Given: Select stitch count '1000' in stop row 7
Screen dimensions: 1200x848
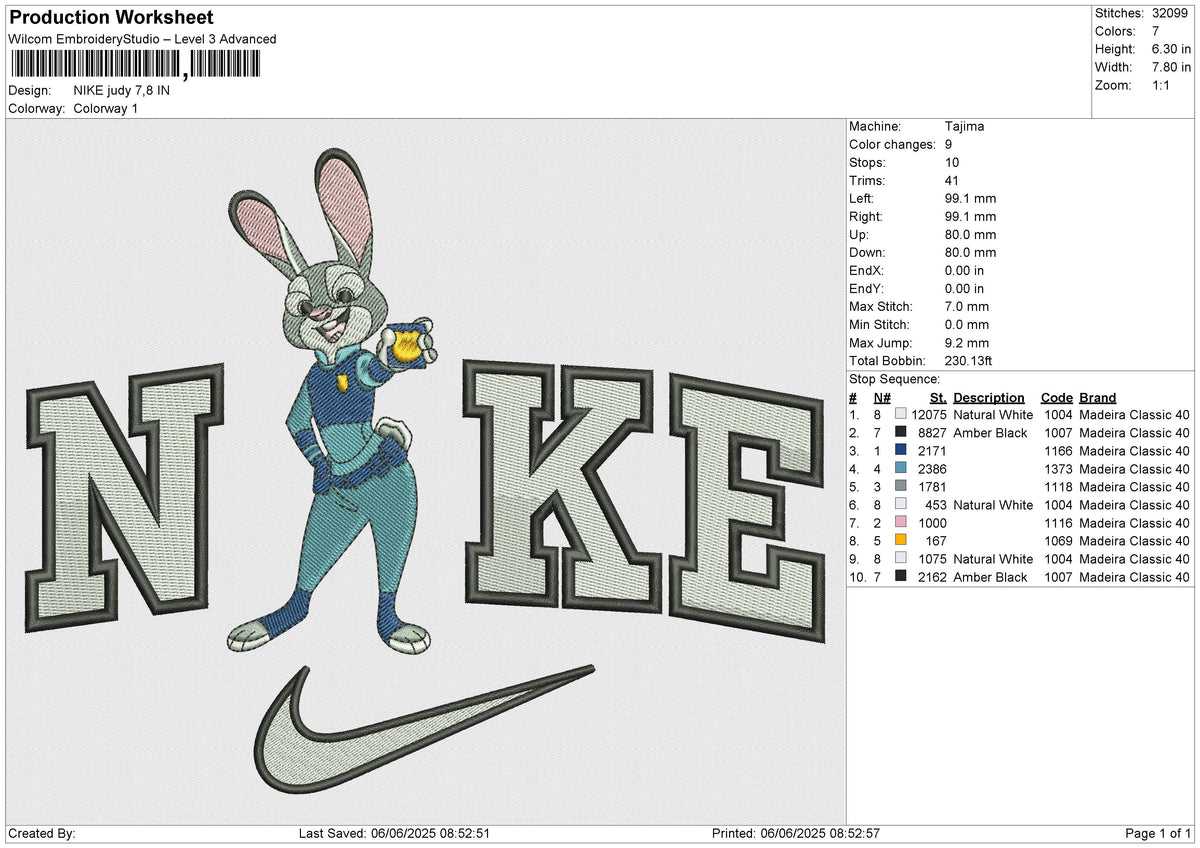Looking at the screenshot, I should (932, 523).
